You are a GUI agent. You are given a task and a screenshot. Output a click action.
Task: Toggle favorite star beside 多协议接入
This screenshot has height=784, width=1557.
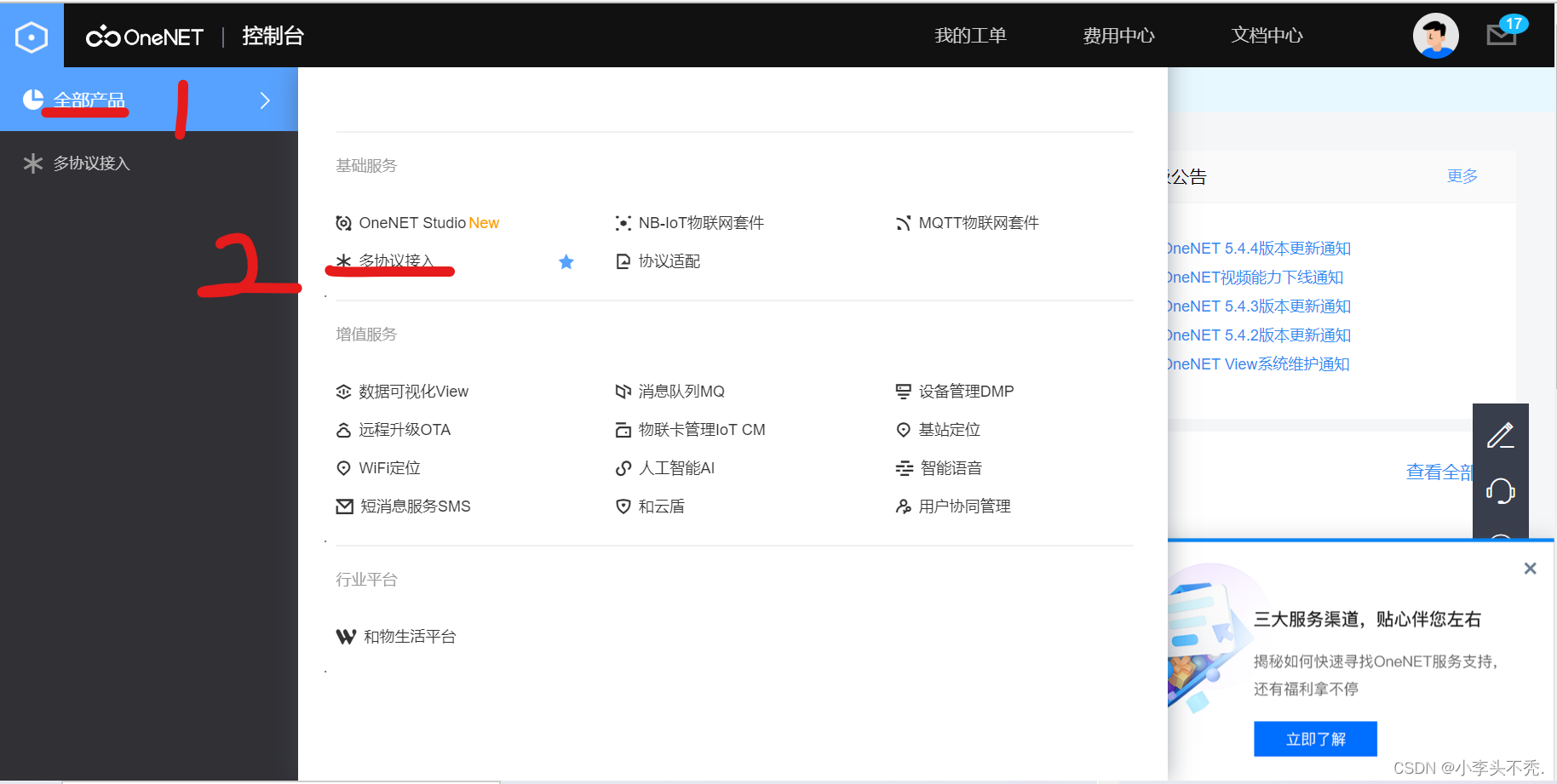tap(566, 262)
